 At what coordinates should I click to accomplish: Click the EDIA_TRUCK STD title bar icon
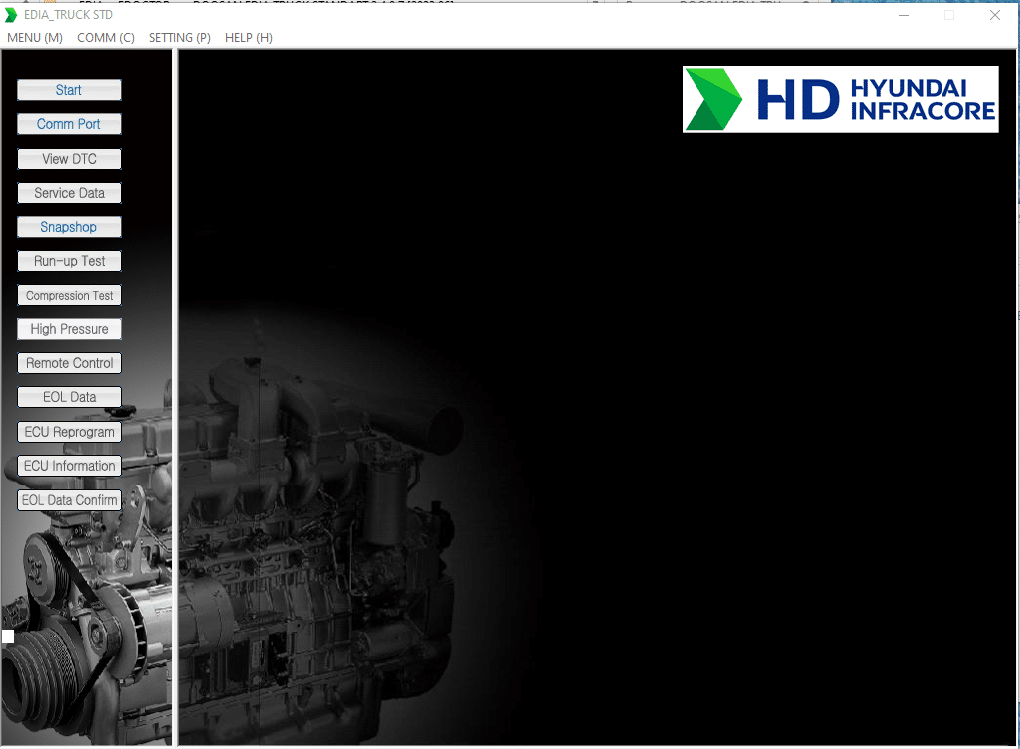pos(11,15)
